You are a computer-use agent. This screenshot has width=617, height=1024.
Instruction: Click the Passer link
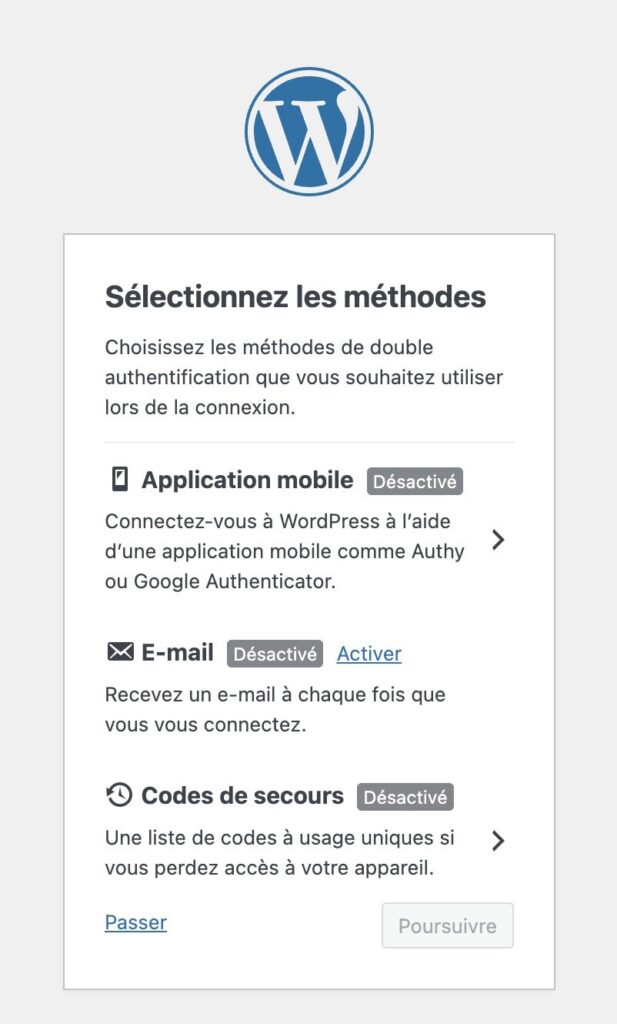[x=136, y=922]
